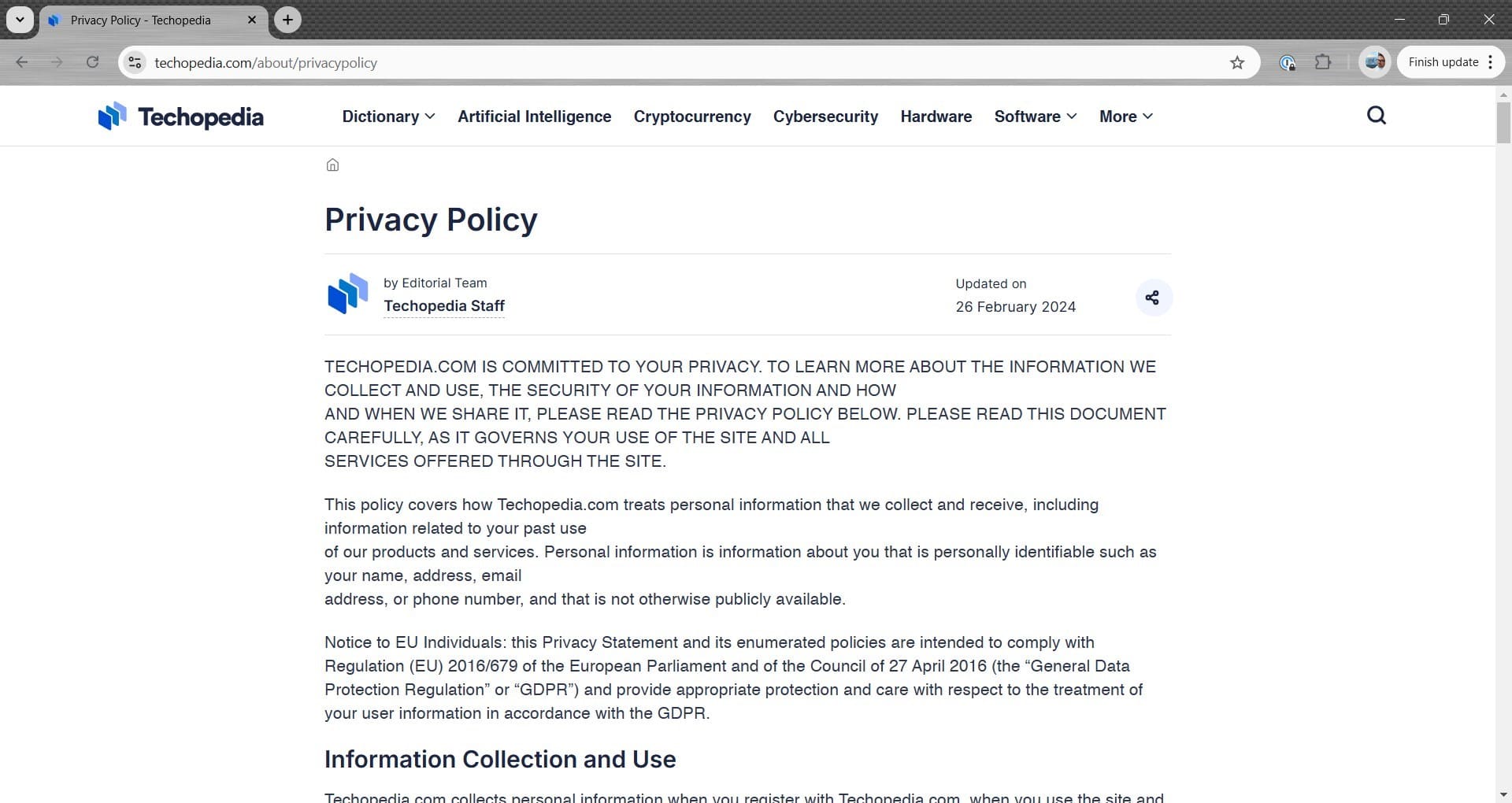Screen dimensions: 1512x803
Task: Click the 'Notice to EU Individuals' paragraph
Action: (x=735, y=678)
